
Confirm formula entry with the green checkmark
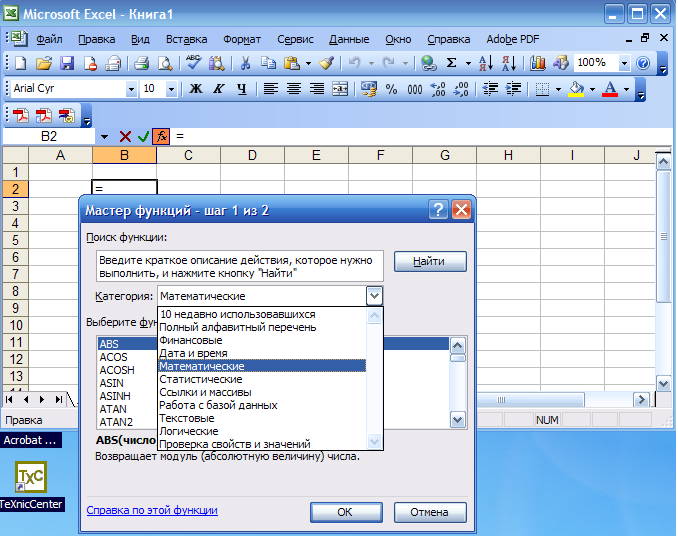[144, 137]
